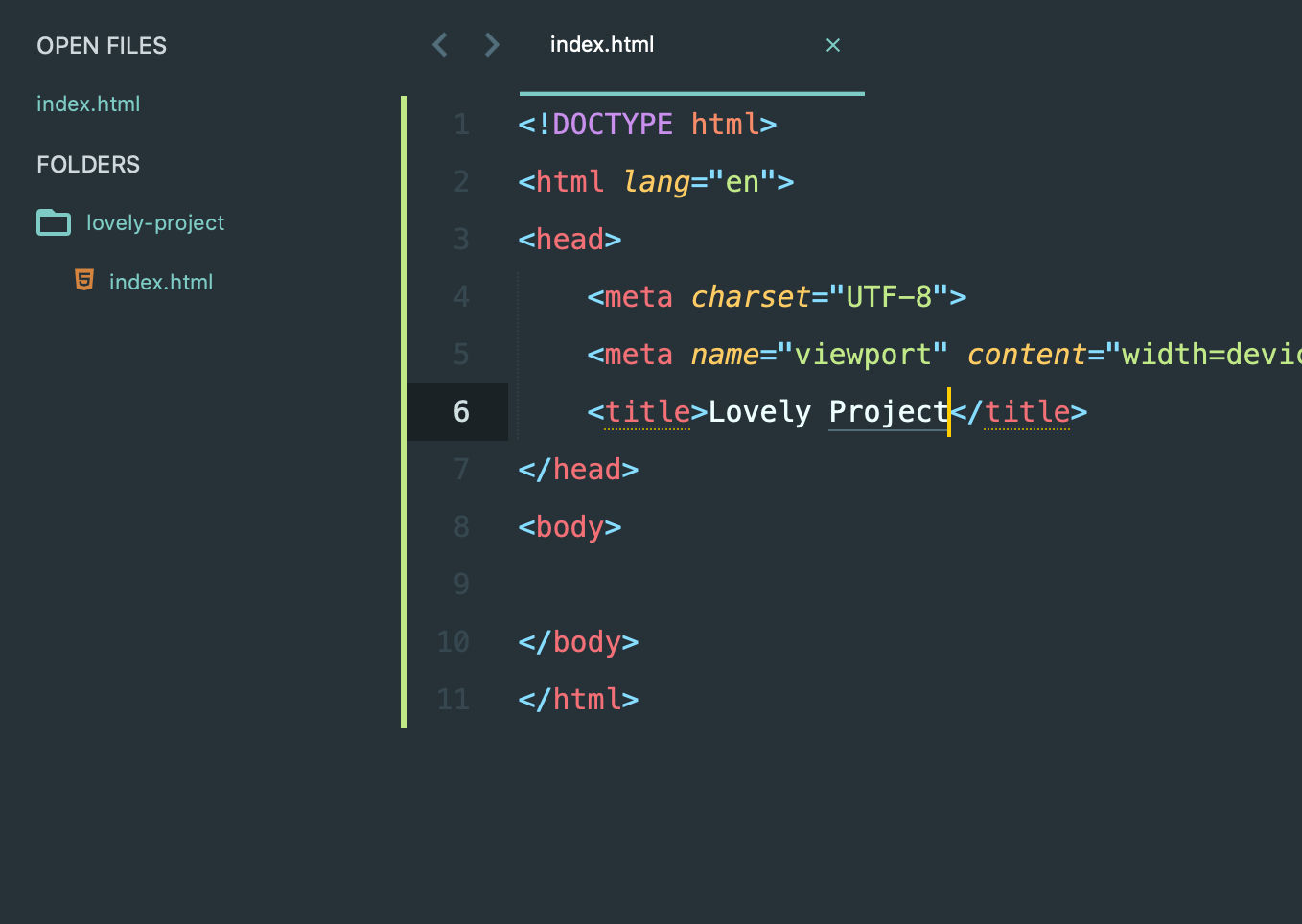The height and width of the screenshot is (924, 1302).
Task: Click the lovely-project folder icon
Action: pyautogui.click(x=54, y=222)
